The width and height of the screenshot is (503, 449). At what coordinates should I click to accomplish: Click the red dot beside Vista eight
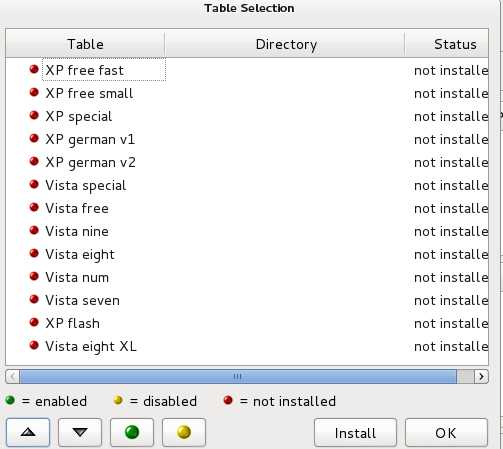coord(34,253)
